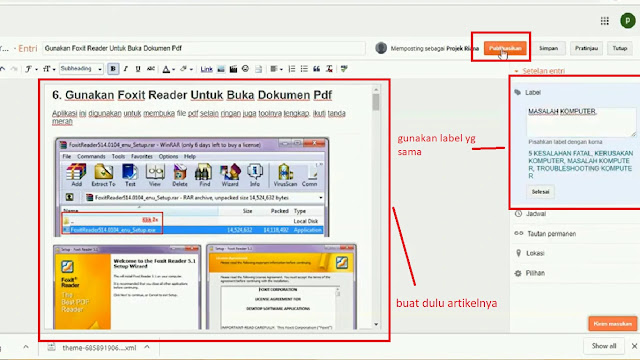Open the text background color picker

pos(186,69)
